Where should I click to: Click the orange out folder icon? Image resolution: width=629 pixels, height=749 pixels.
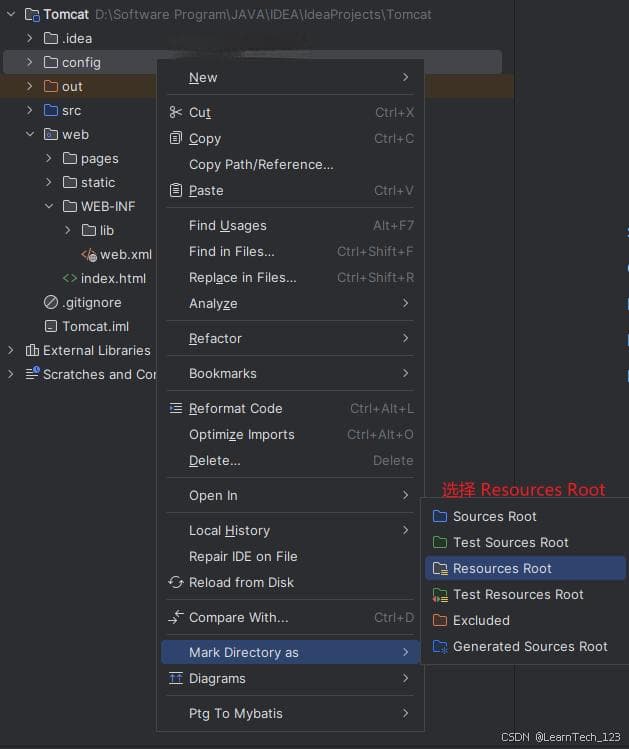51,86
